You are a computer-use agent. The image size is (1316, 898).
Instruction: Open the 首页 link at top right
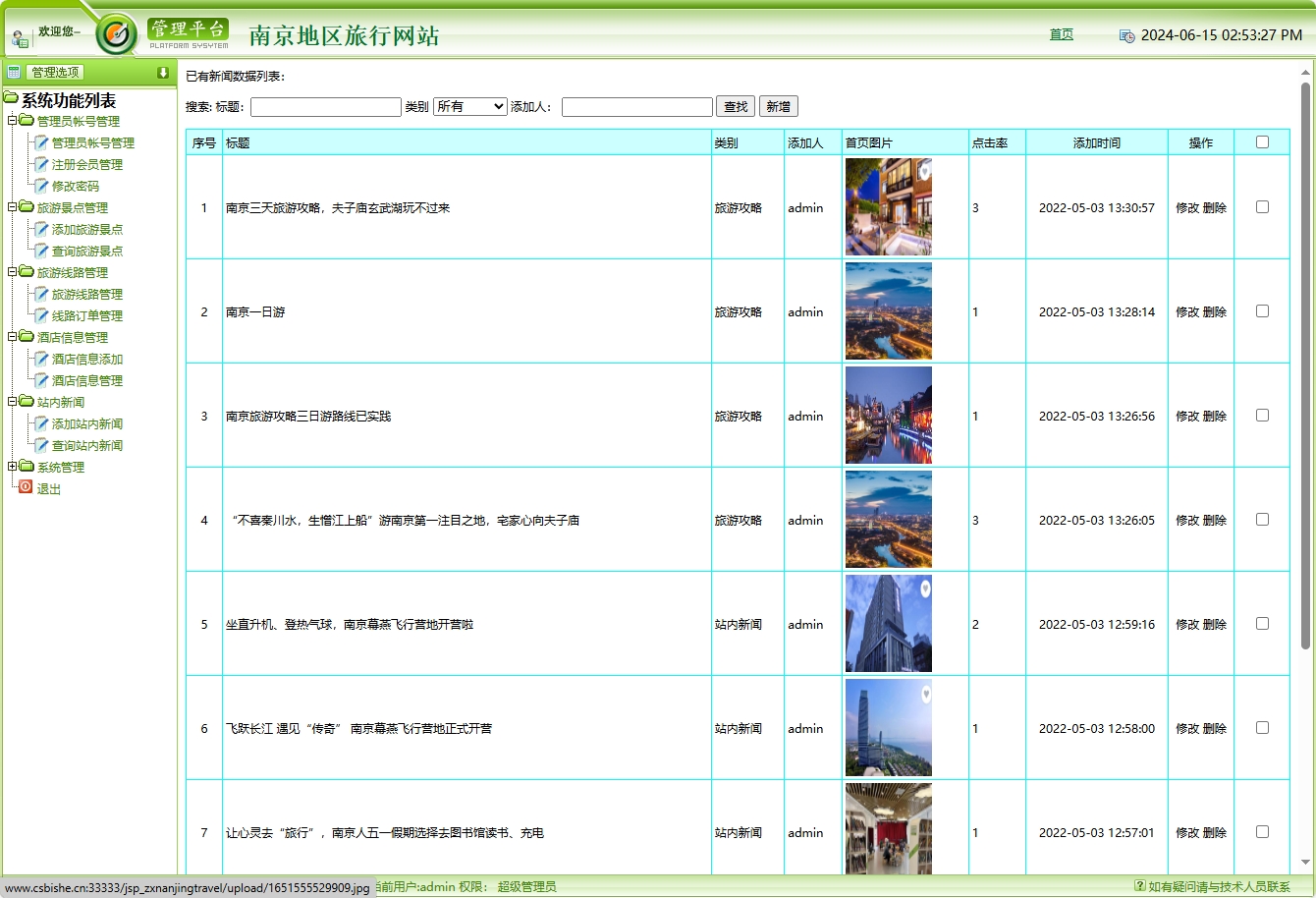pos(1061,33)
